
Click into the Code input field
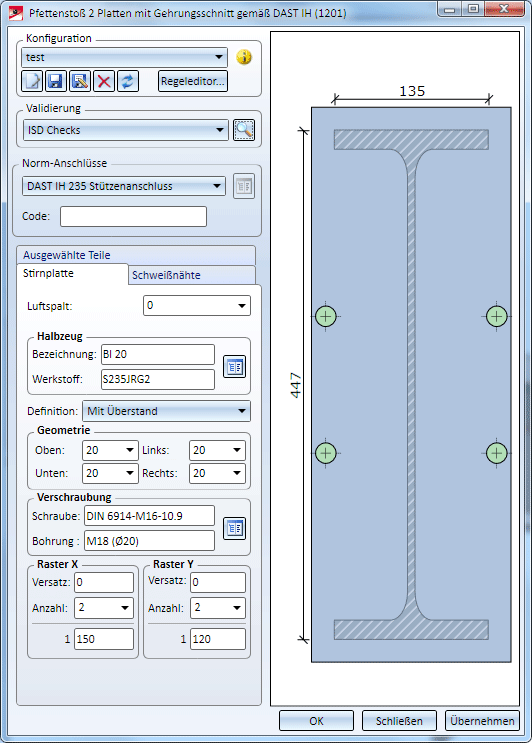point(133,217)
